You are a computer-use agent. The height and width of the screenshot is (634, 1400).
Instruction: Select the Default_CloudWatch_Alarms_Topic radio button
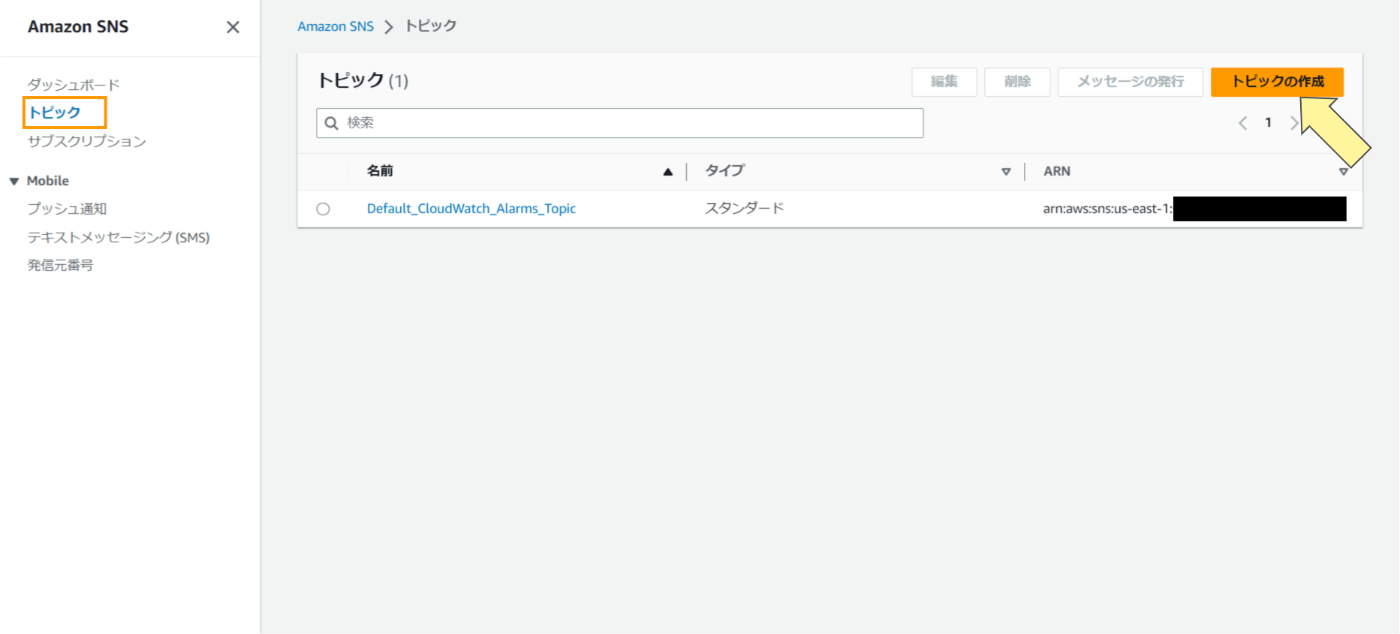[x=323, y=209]
